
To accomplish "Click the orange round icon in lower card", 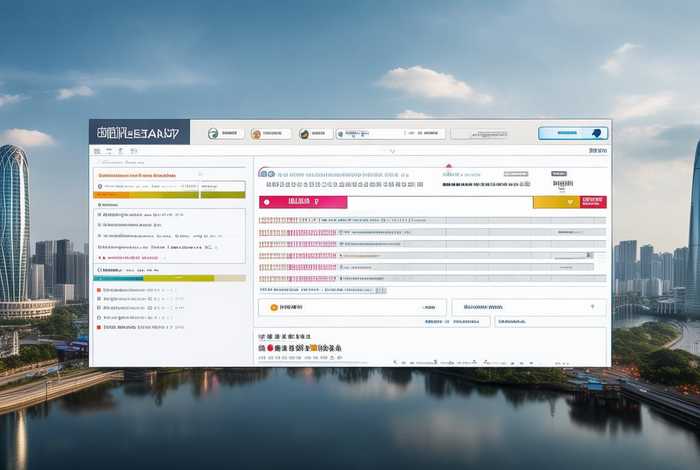I will 271,308.
